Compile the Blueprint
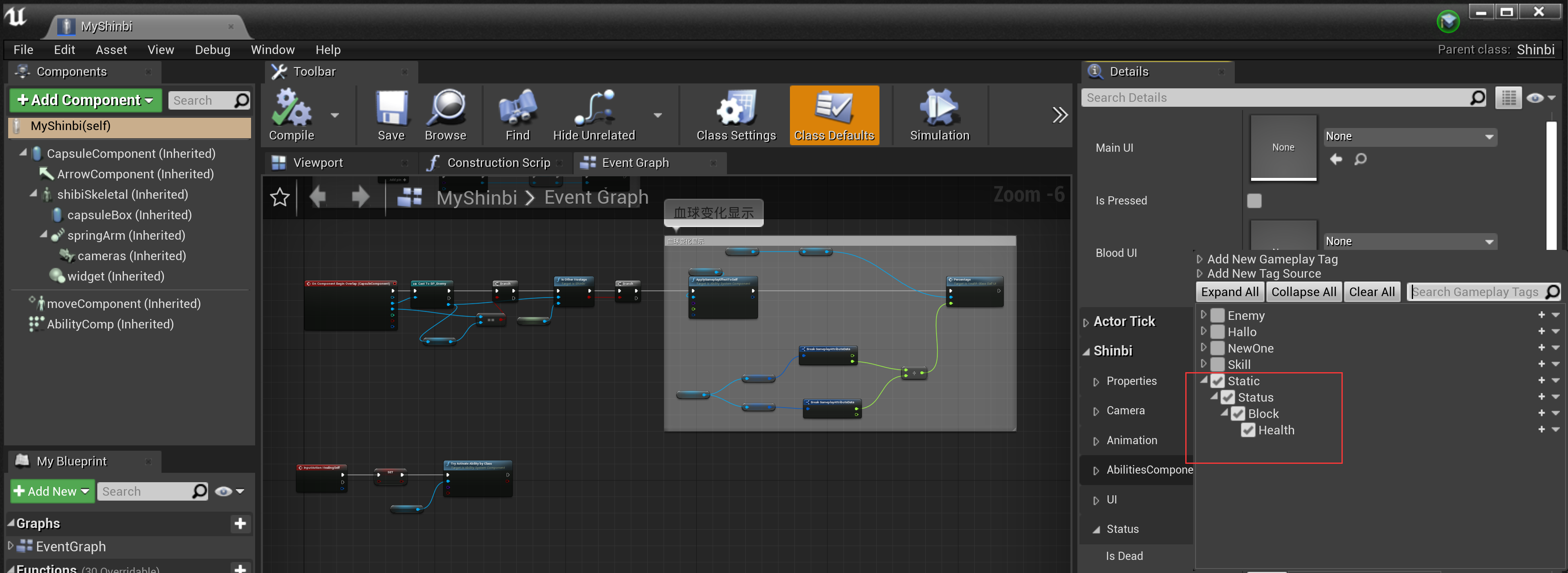 [291, 116]
